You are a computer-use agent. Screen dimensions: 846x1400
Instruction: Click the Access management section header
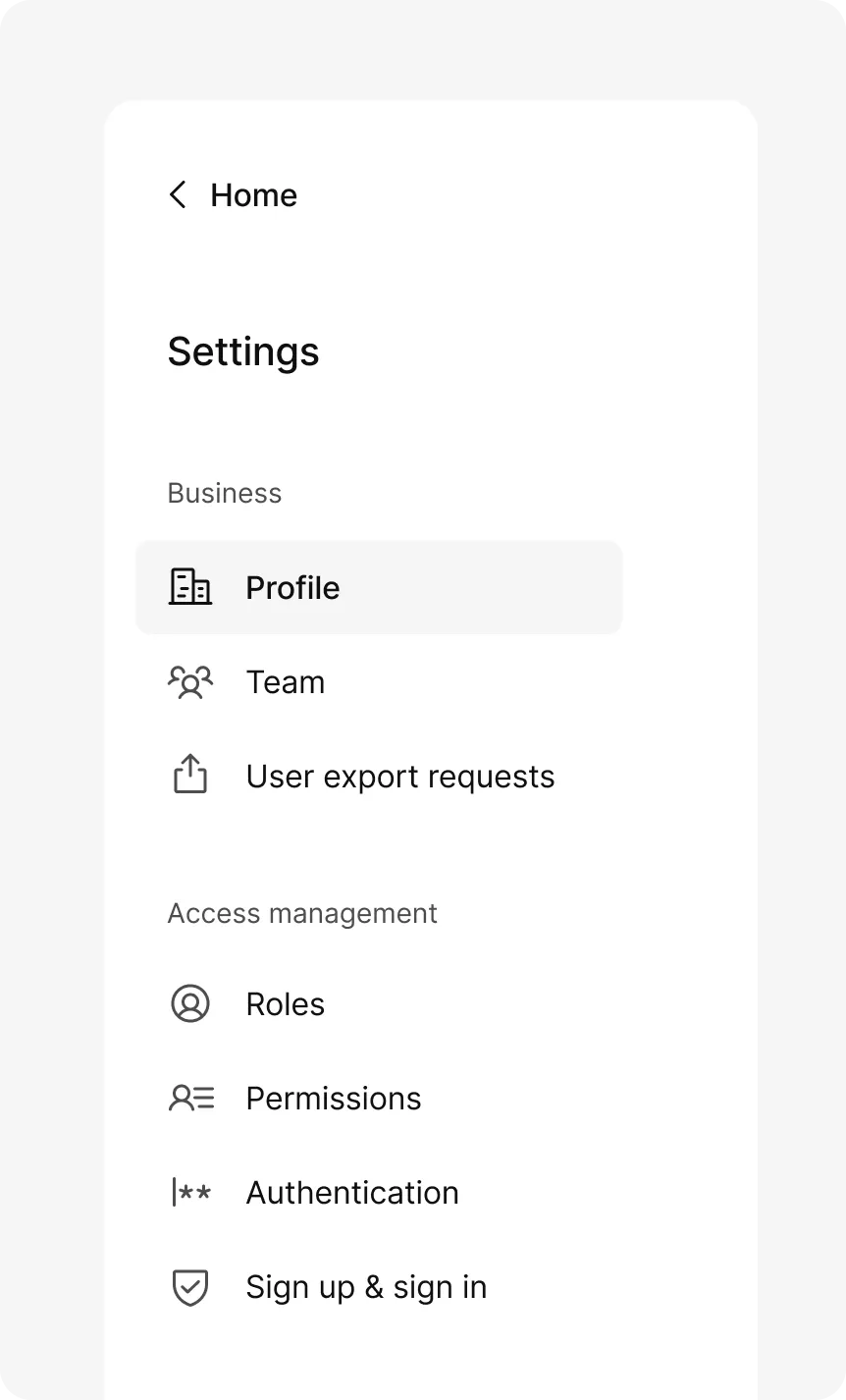point(301,913)
